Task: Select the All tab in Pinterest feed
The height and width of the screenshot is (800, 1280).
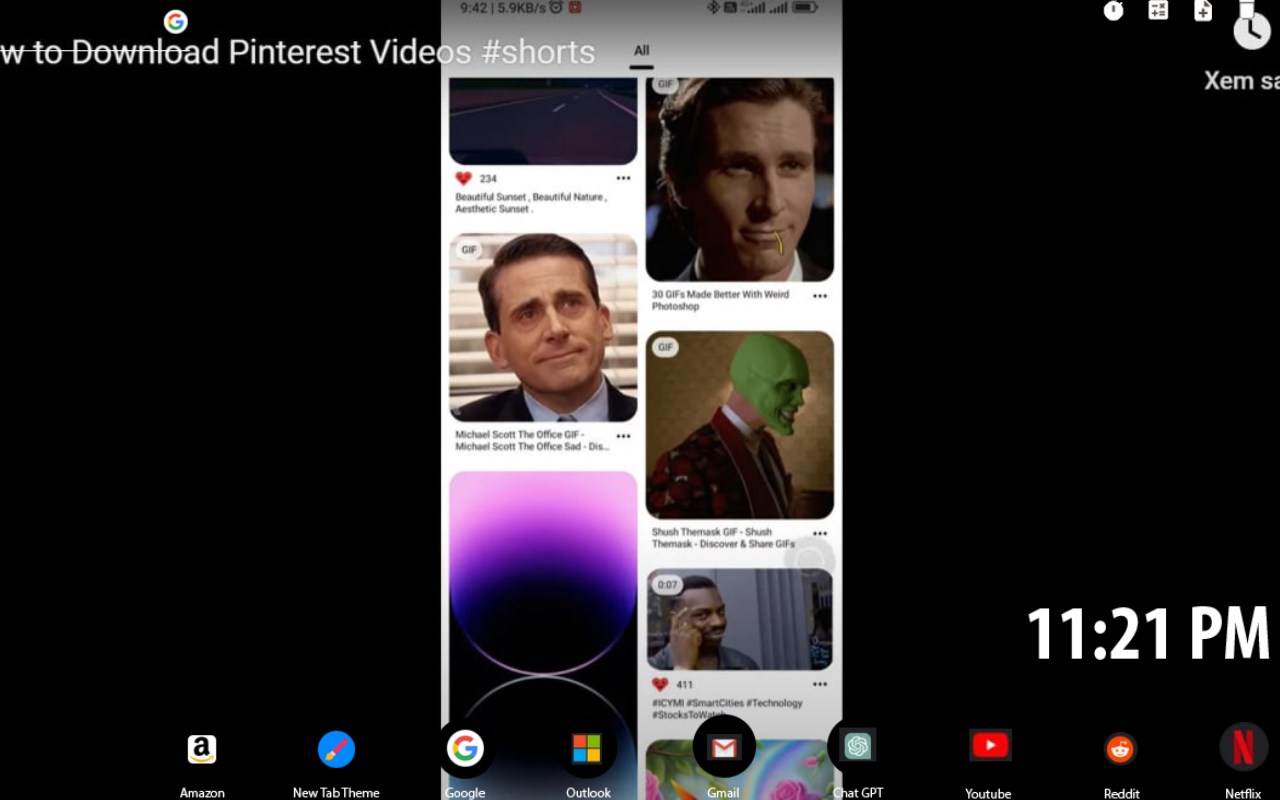Action: (641, 50)
